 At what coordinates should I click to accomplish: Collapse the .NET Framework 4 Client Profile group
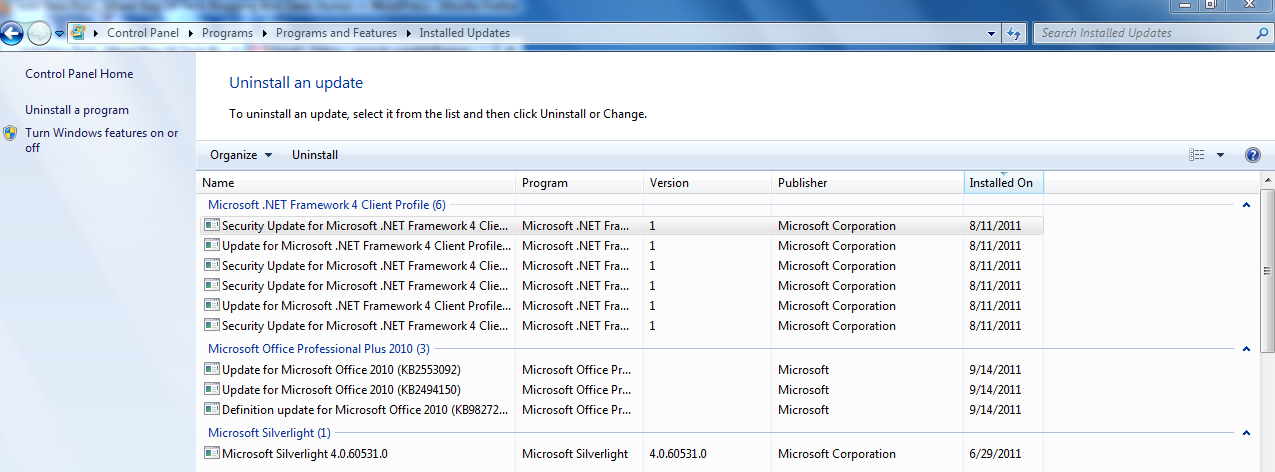click(x=1246, y=205)
